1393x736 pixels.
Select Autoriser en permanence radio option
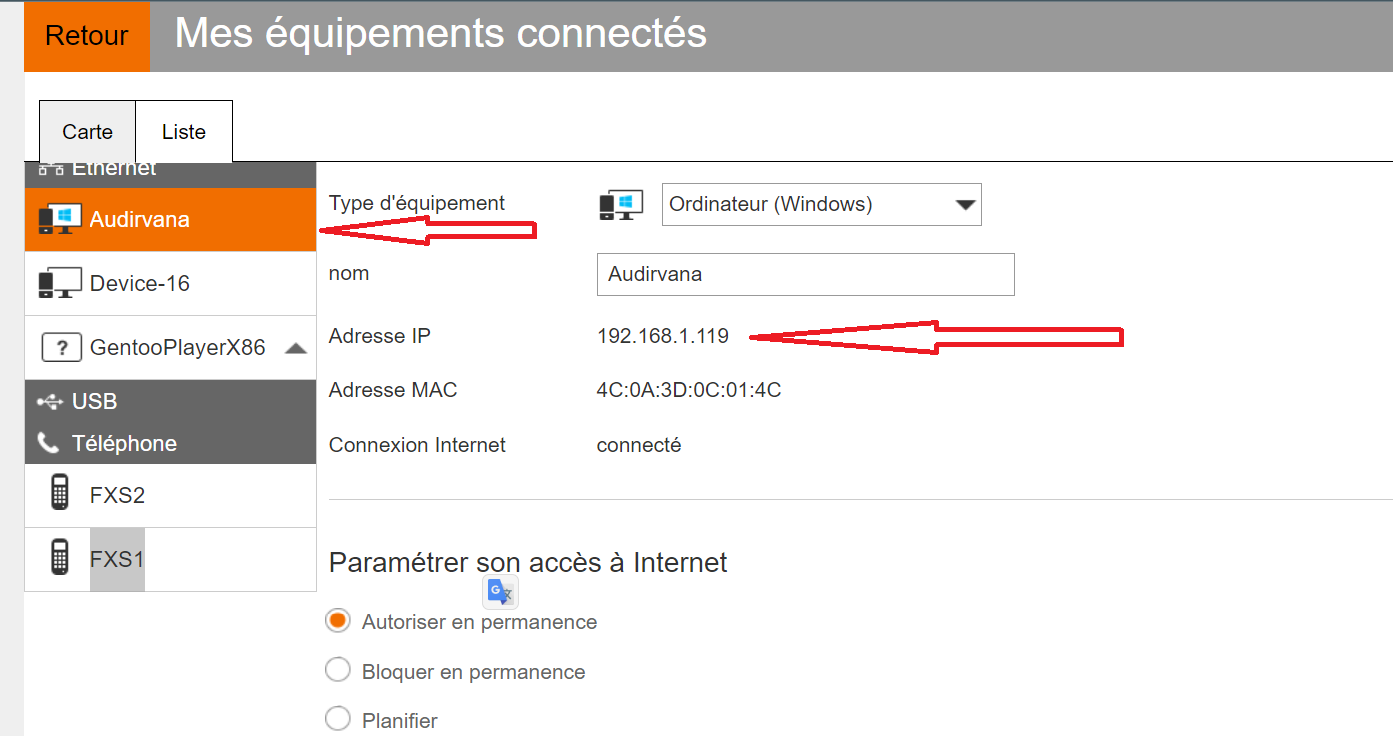tap(338, 621)
